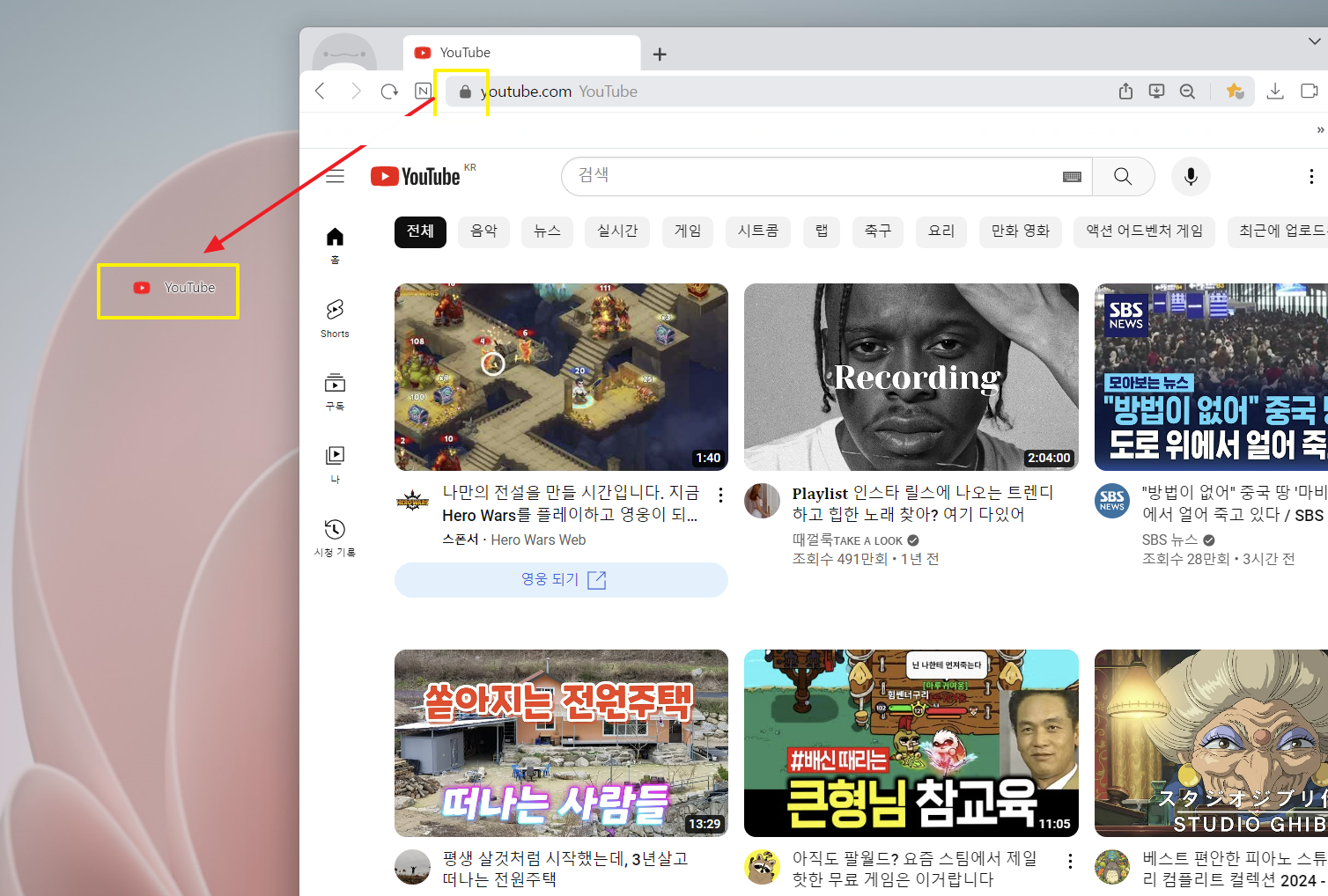This screenshot has width=1328, height=896.
Task: Open the Hero Wars ad title link
Action: point(571,503)
